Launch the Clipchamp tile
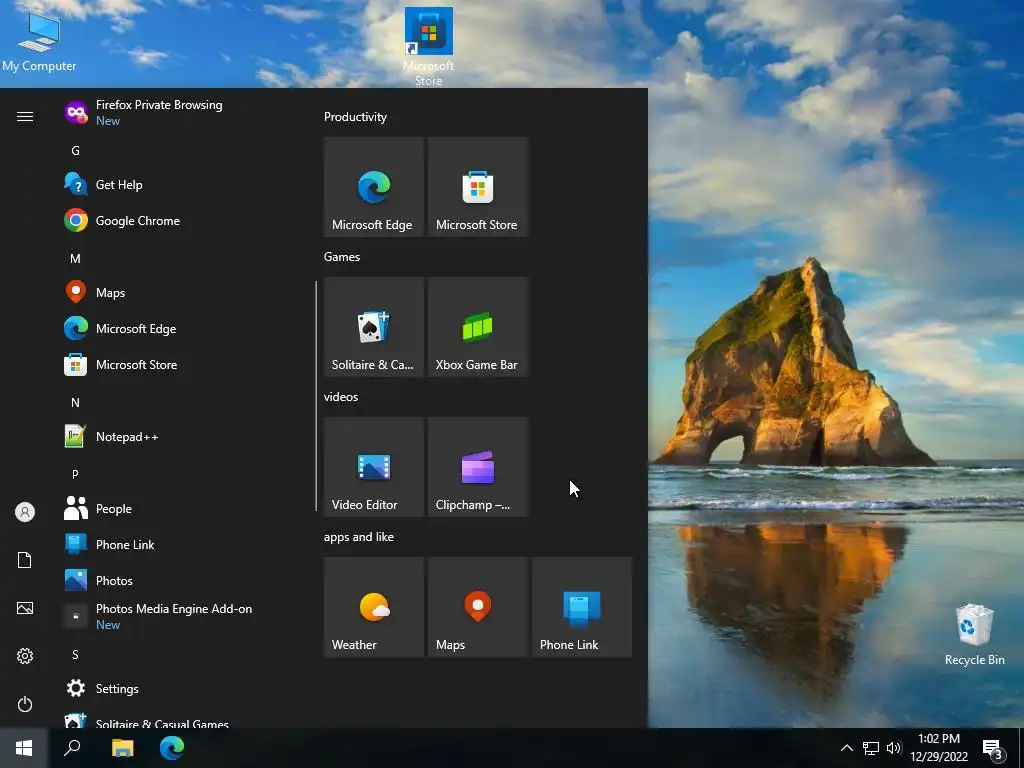Image resolution: width=1024 pixels, height=768 pixels. click(477, 467)
